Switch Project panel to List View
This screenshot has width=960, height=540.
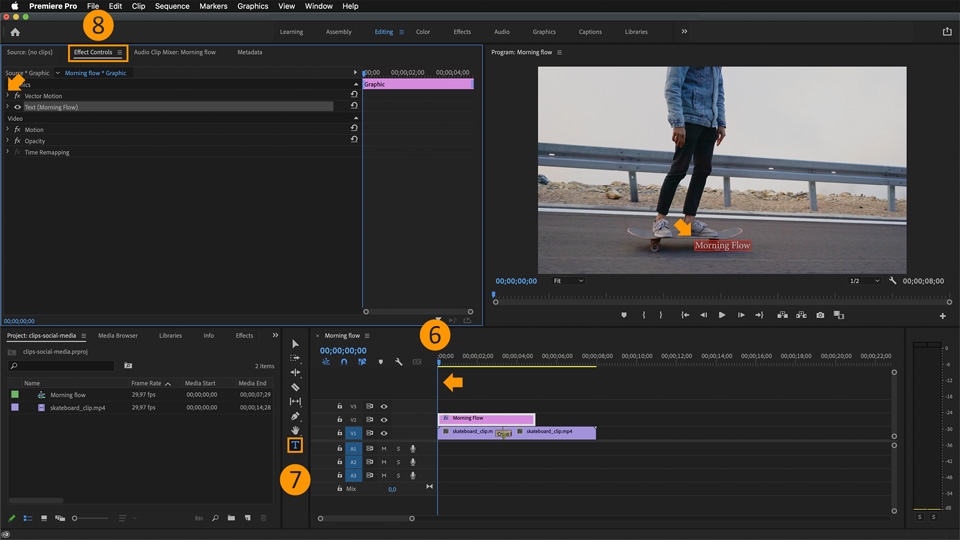(x=28, y=518)
